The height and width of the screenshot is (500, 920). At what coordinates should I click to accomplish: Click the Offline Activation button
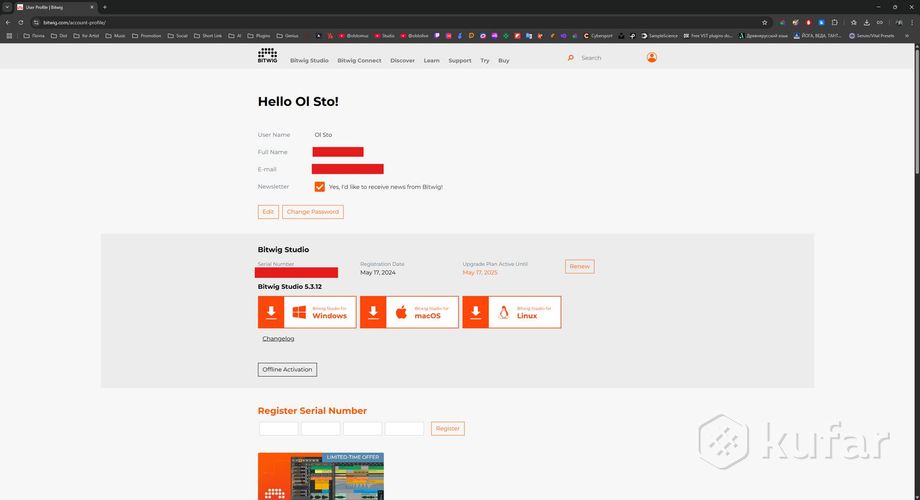point(288,370)
